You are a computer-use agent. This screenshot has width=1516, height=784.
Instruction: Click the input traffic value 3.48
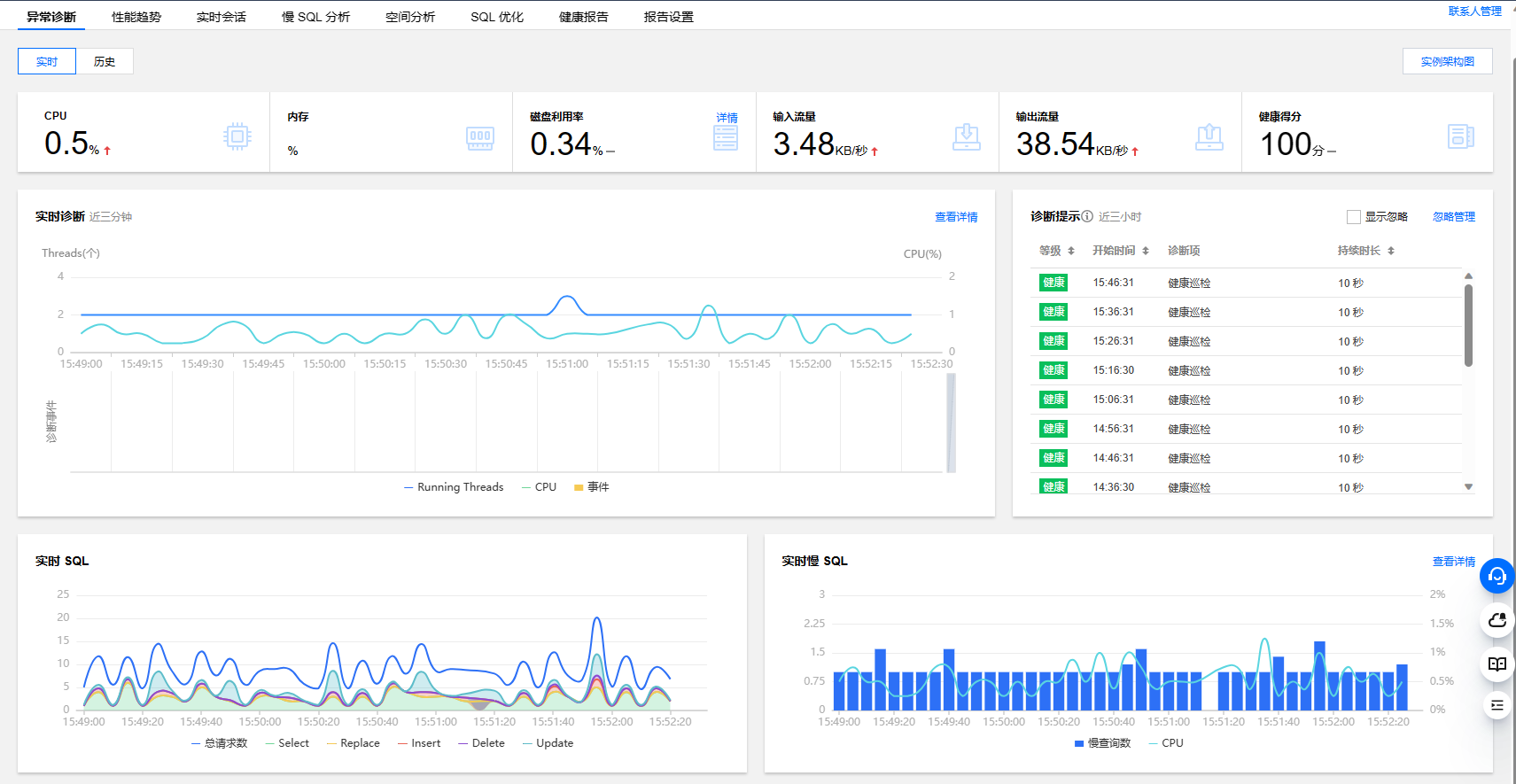805,144
